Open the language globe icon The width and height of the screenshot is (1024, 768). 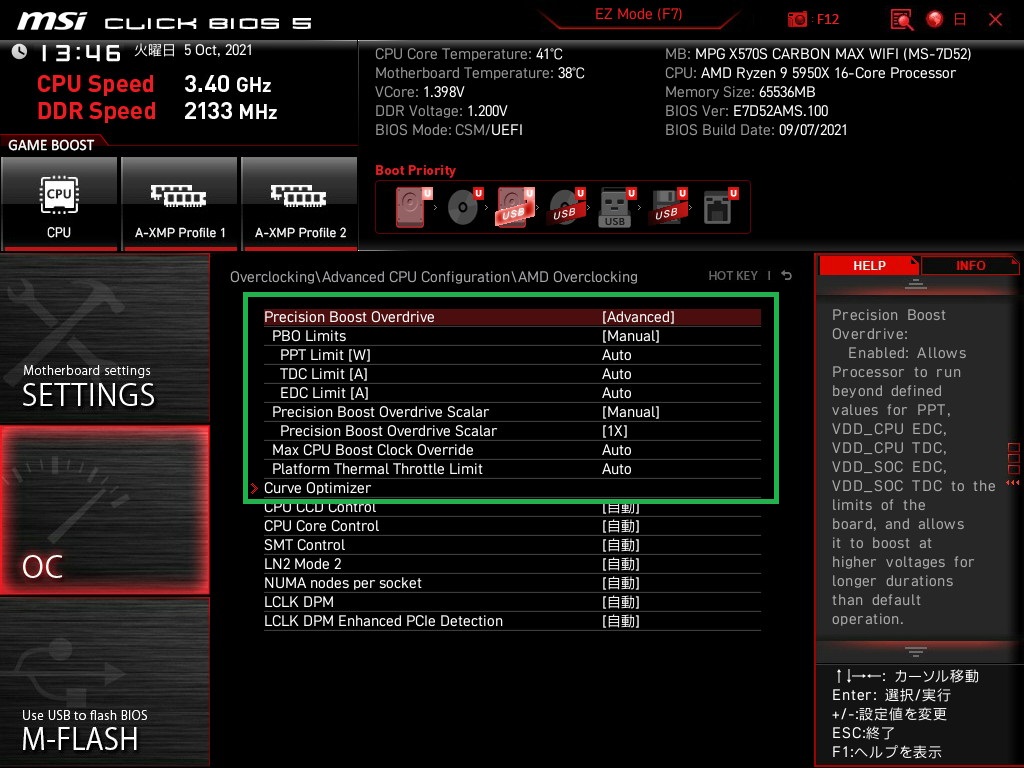(x=935, y=20)
